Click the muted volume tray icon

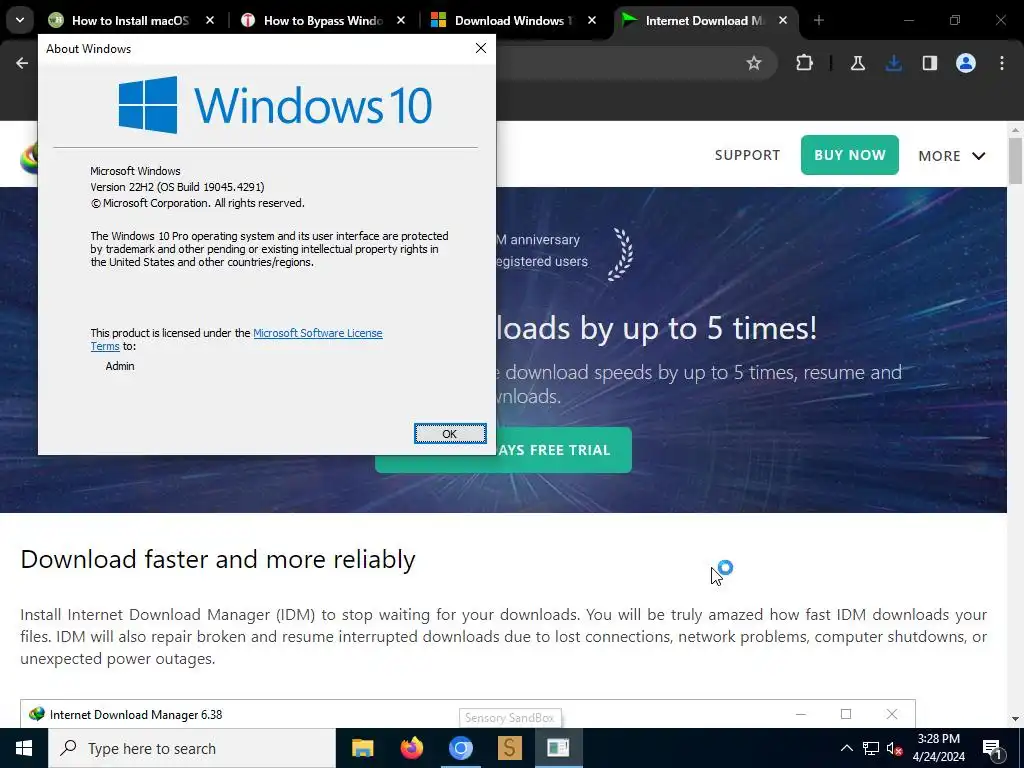pyautogui.click(x=894, y=748)
